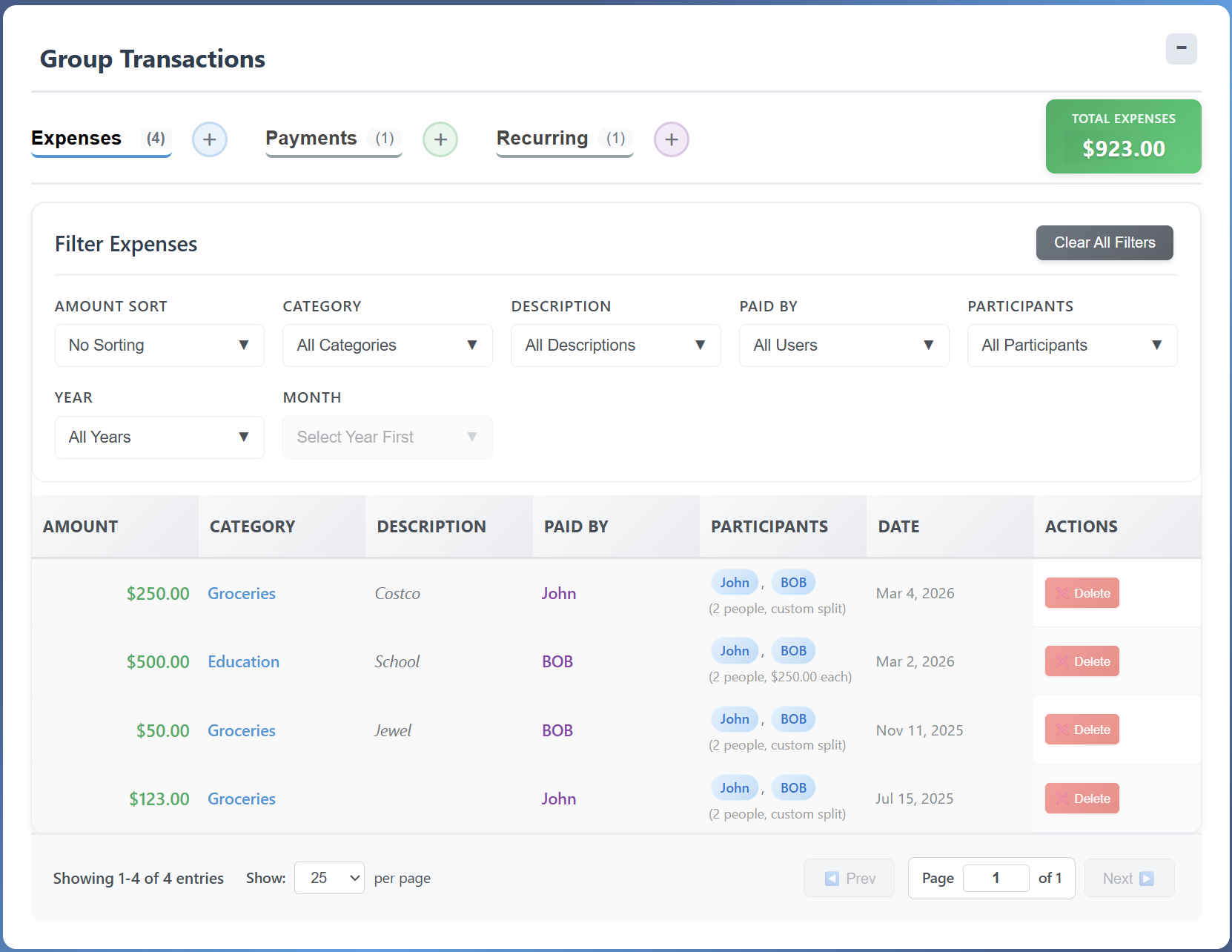Open the Year filter dropdown
This screenshot has height=952, width=1232.
pos(159,437)
